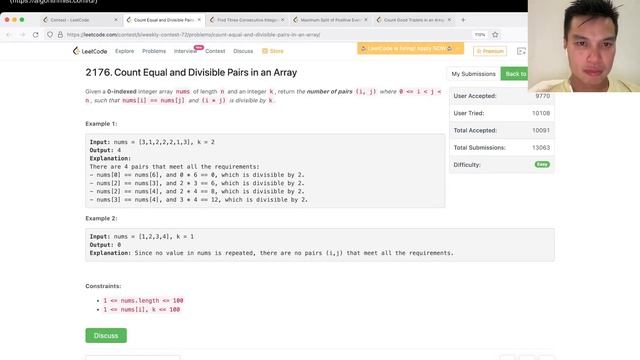Click the green Back to button
Image resolution: width=640 pixels, height=360 pixels.
coord(515,74)
